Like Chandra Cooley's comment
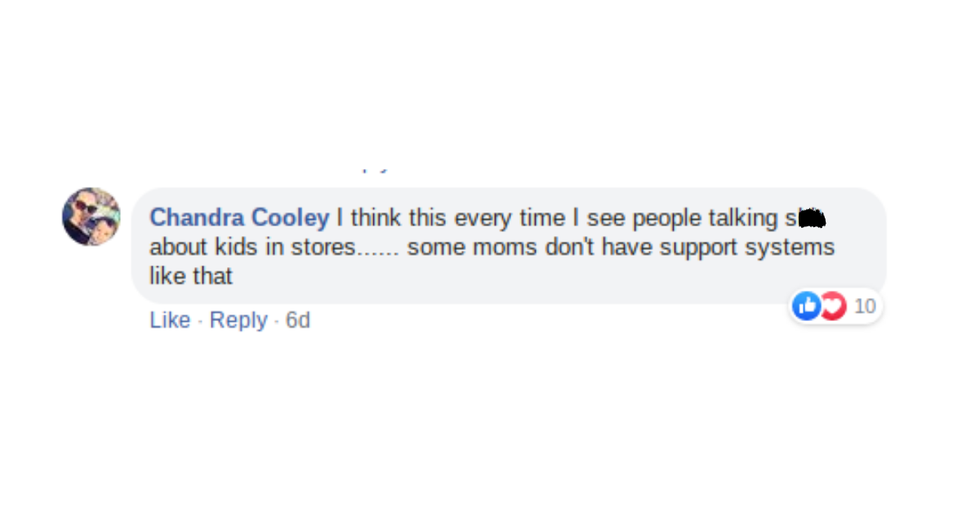The height and width of the screenshot is (513, 980). coord(170,320)
